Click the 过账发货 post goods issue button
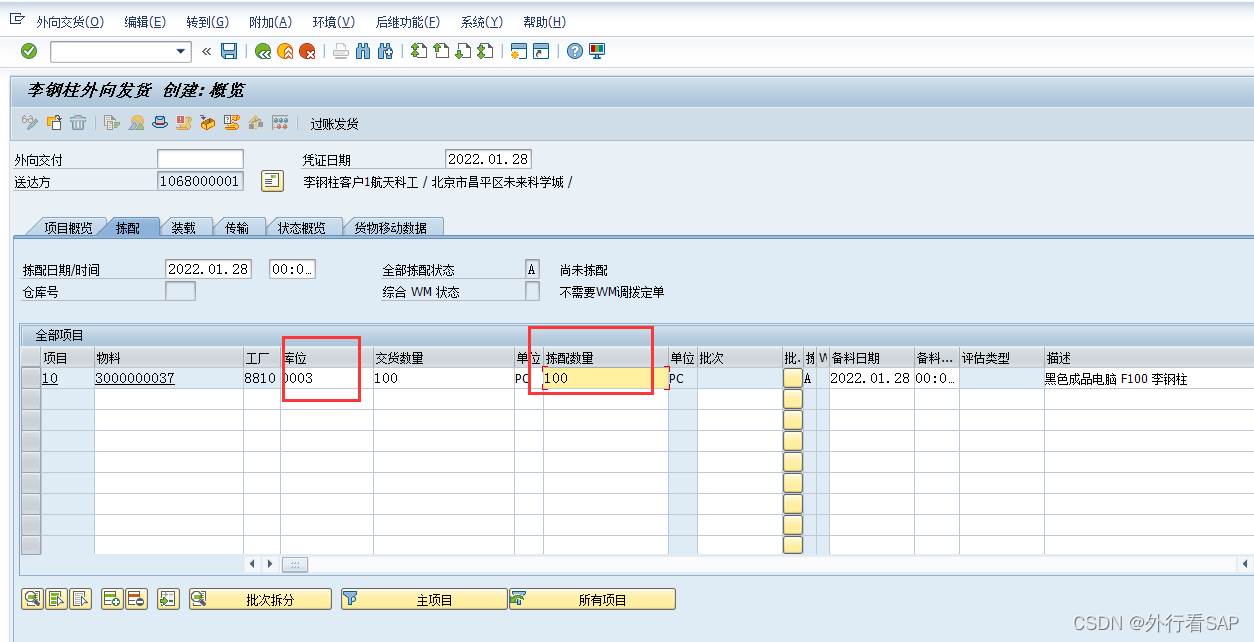 click(334, 124)
